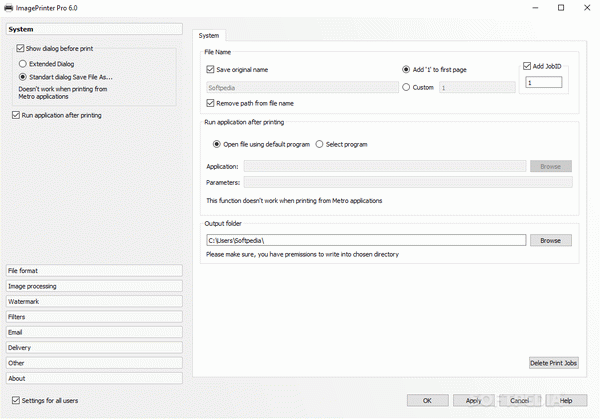Choose the Select program radio option
The height and width of the screenshot is (419, 600).
tap(320, 144)
